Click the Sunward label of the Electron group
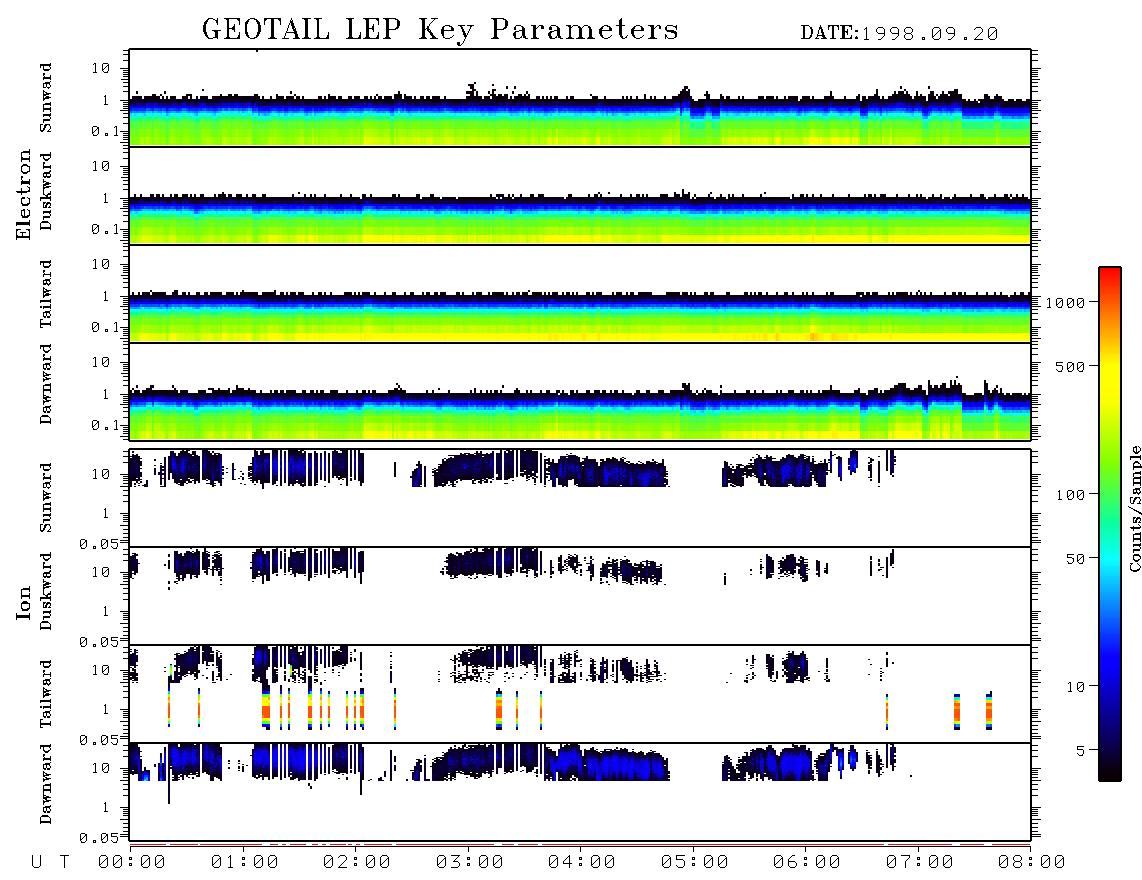1142x880 pixels. click(46, 98)
